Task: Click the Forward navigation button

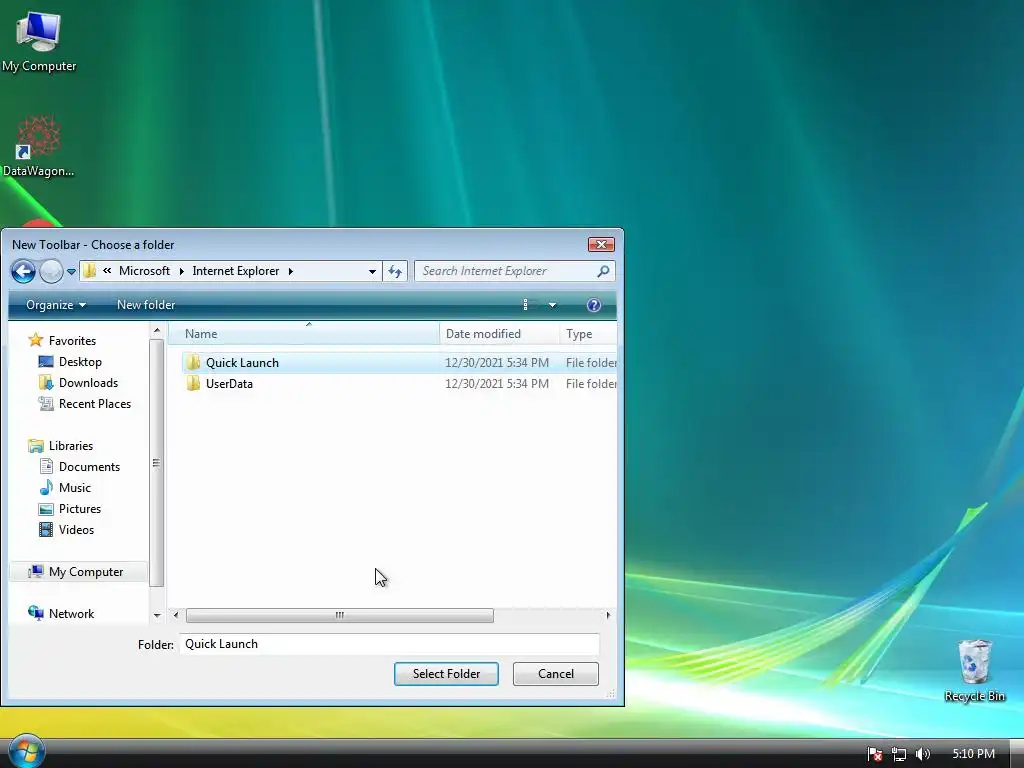Action: coord(52,271)
